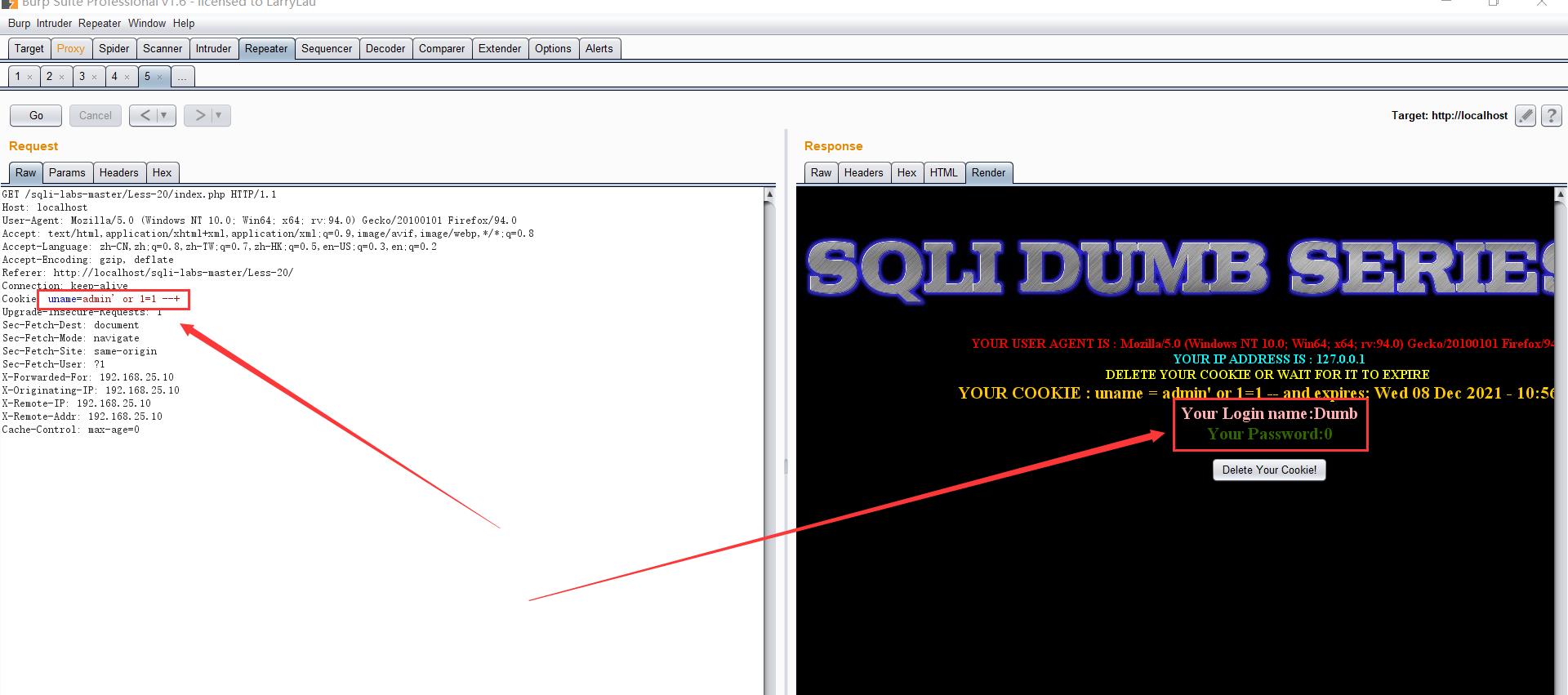The height and width of the screenshot is (695, 1568).
Task: Click 'Your Password:0' text
Action: [x=1270, y=434]
